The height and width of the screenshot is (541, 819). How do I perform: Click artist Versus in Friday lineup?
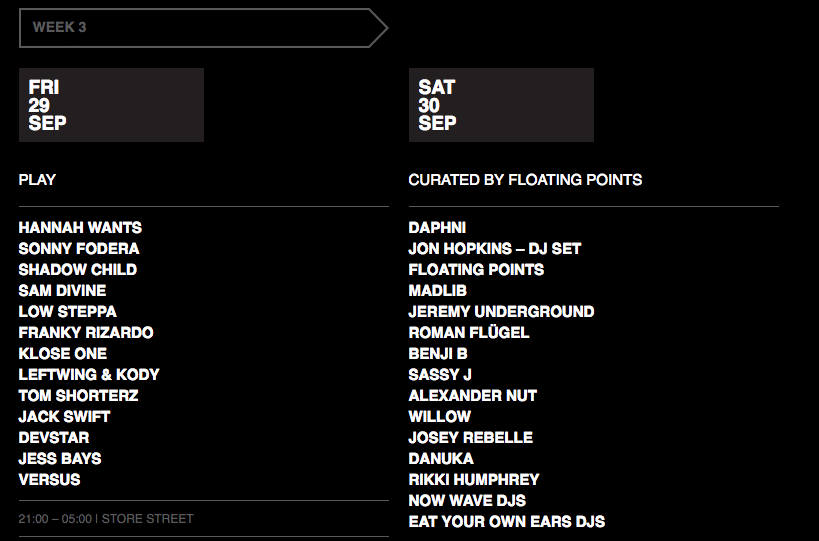point(50,479)
